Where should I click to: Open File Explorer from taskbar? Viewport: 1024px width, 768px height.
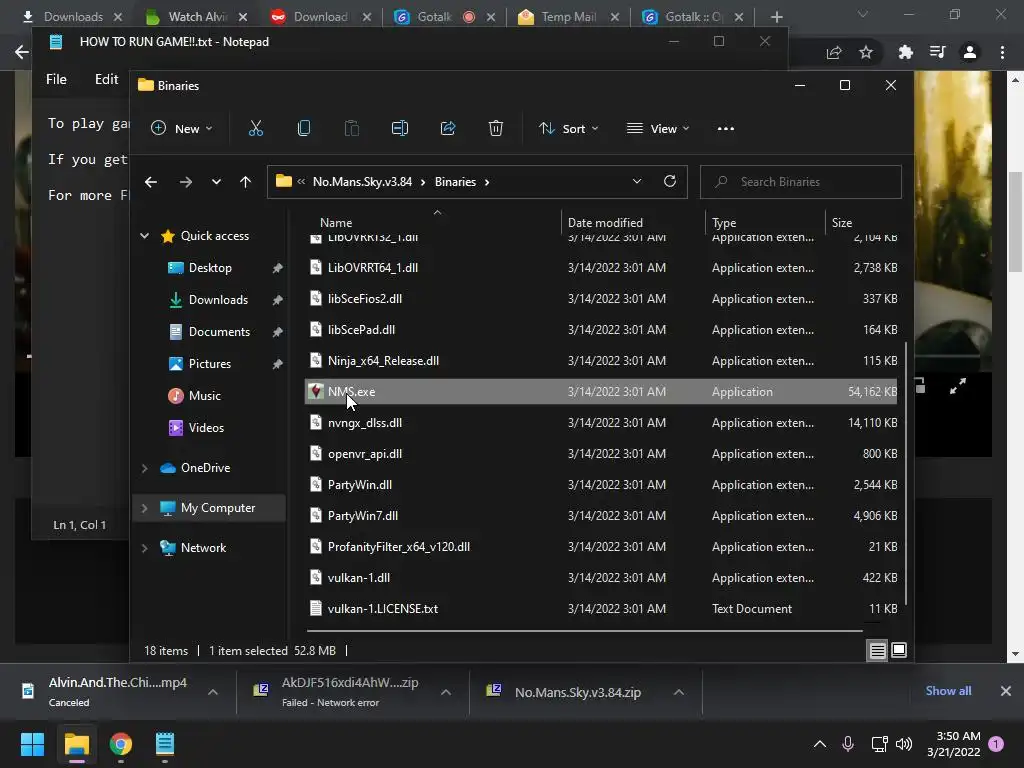pyautogui.click(x=76, y=744)
